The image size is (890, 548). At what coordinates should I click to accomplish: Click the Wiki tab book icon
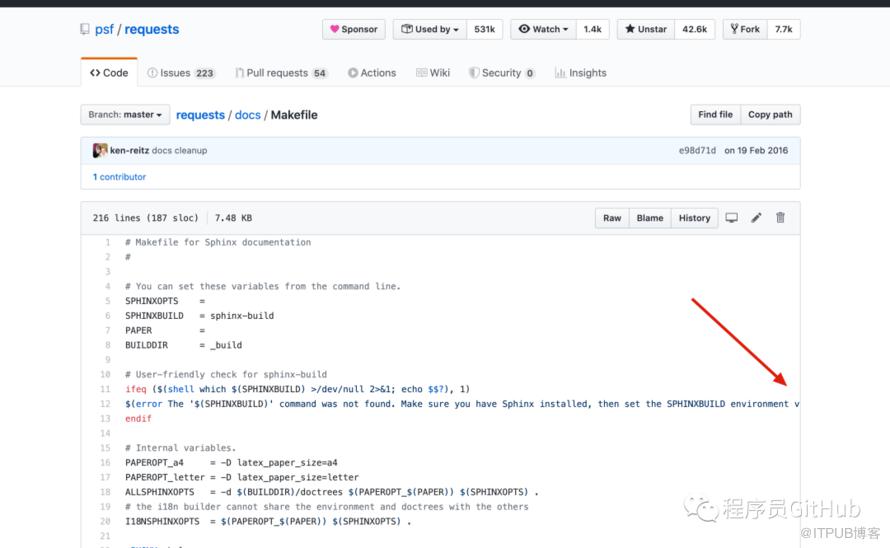[422, 73]
